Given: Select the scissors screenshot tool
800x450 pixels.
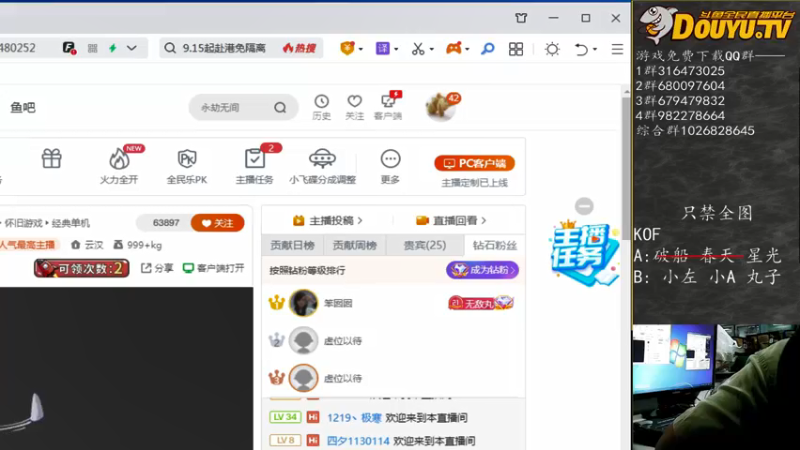Looking at the screenshot, I should [418, 48].
